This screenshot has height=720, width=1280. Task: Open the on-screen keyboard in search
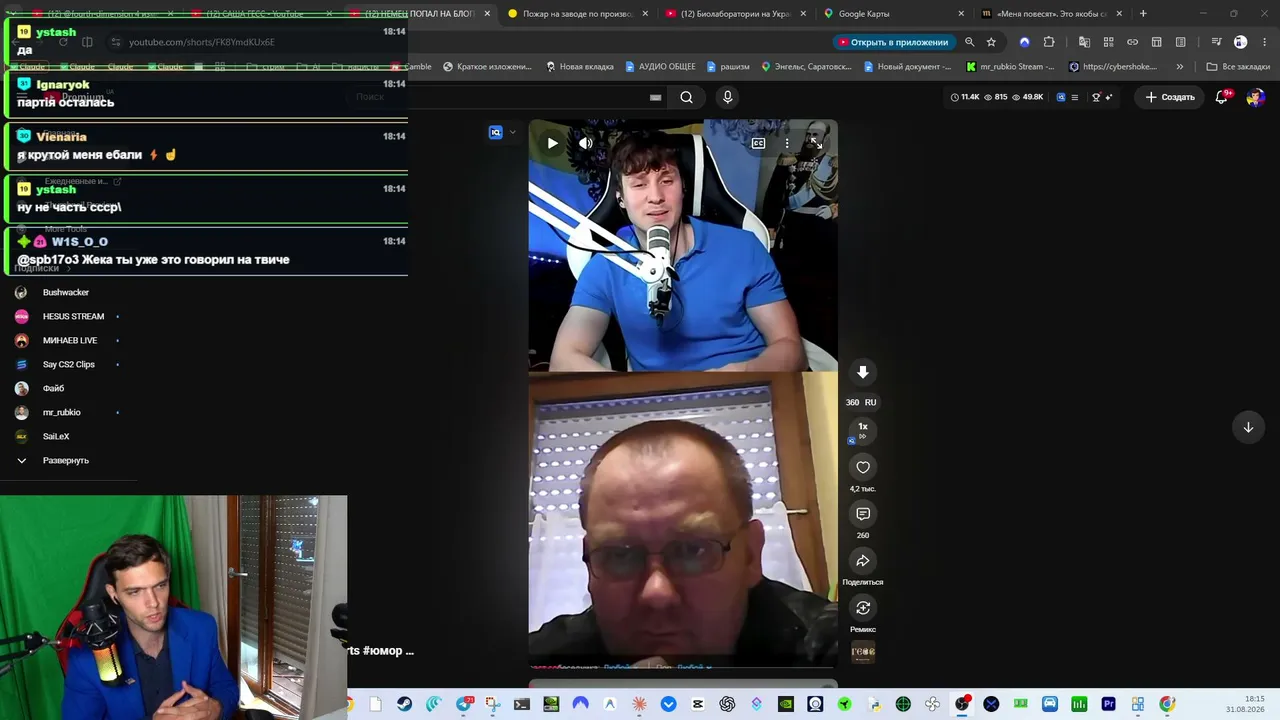coord(655,97)
